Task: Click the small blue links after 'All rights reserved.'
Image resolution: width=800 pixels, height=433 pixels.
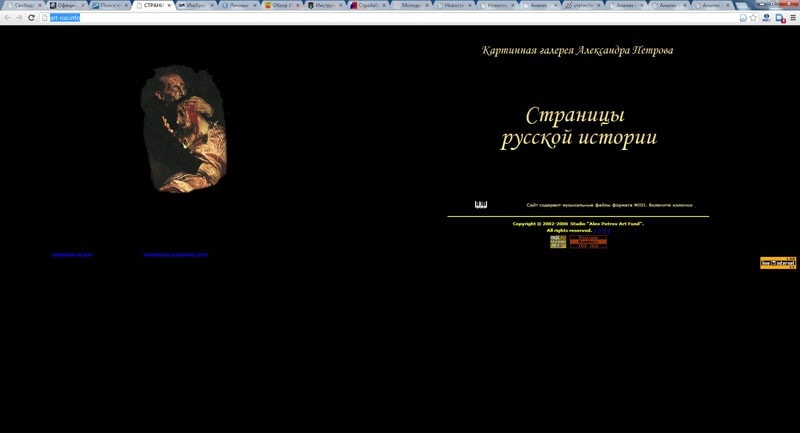Action: pos(602,231)
